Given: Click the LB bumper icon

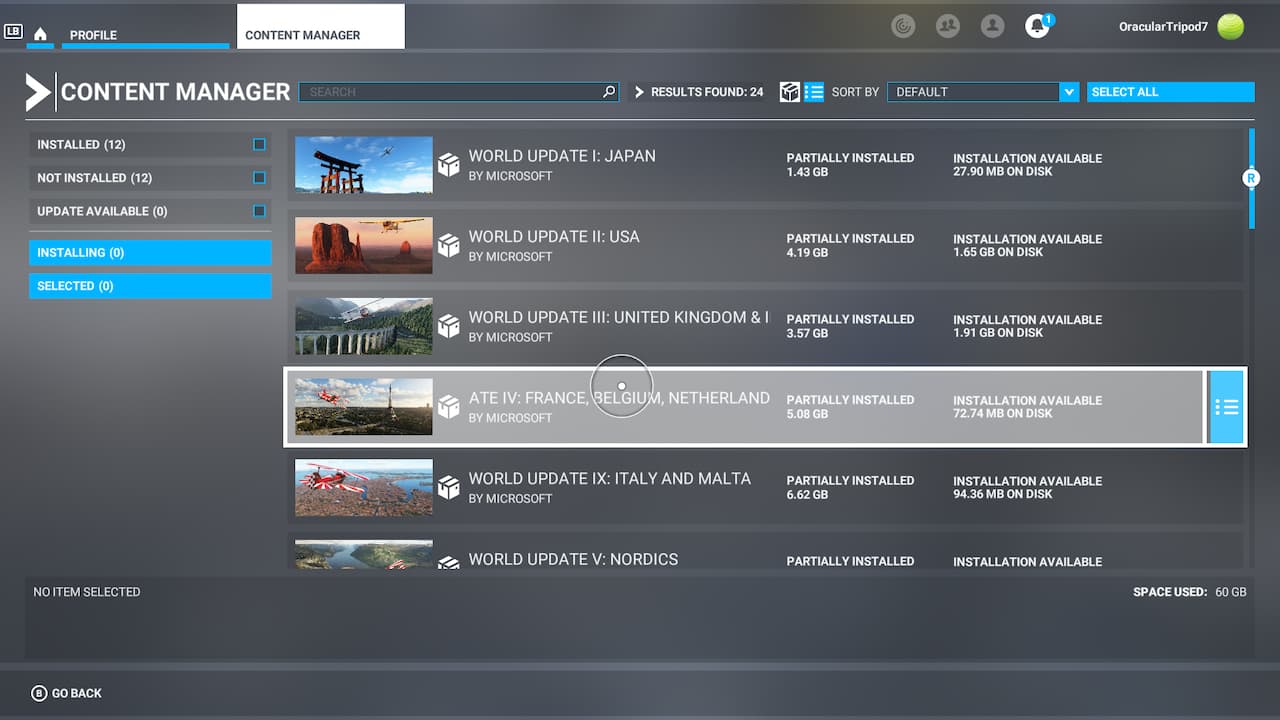Looking at the screenshot, I should (13, 32).
